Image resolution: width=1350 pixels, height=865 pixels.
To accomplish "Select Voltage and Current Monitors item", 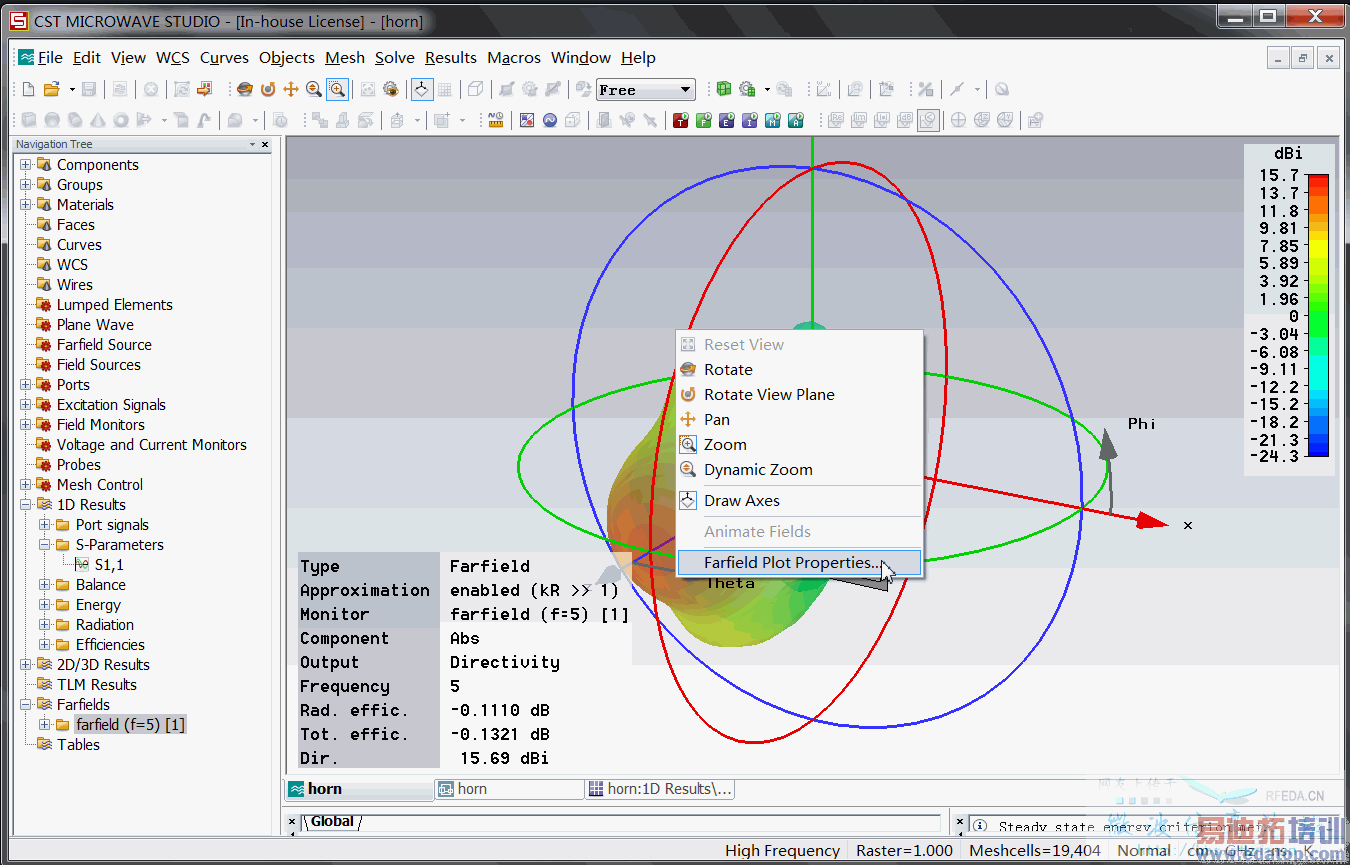I will (x=151, y=444).
